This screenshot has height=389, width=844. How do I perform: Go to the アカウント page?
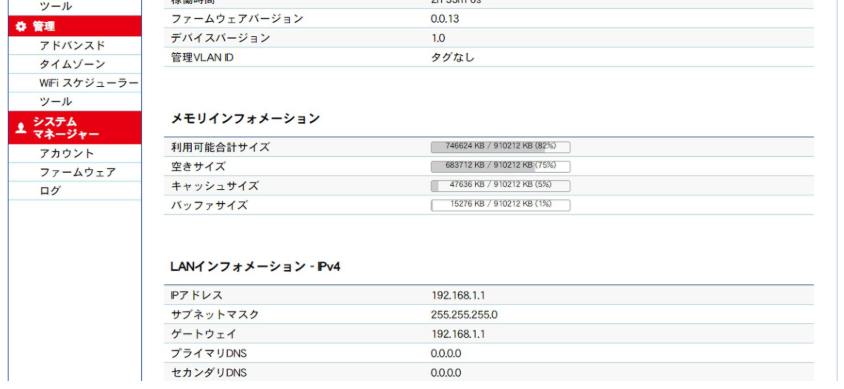click(x=67, y=153)
